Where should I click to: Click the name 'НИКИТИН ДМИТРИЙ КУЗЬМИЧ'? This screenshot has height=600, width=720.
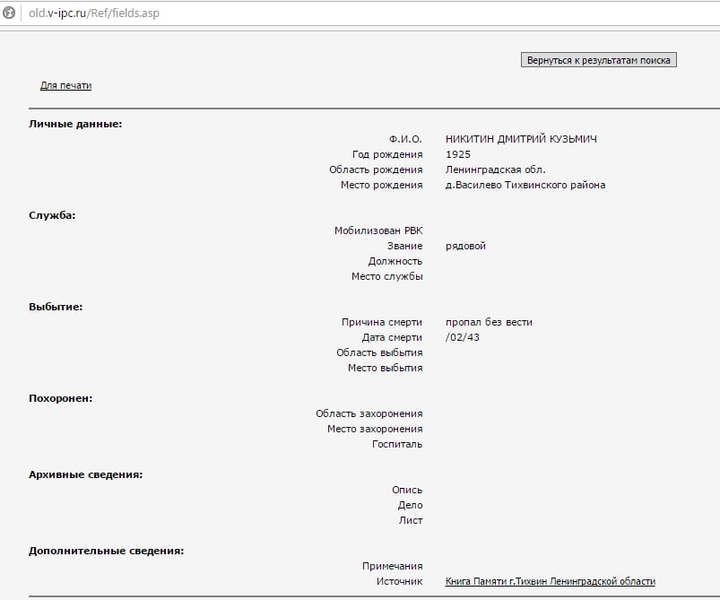tap(521, 139)
